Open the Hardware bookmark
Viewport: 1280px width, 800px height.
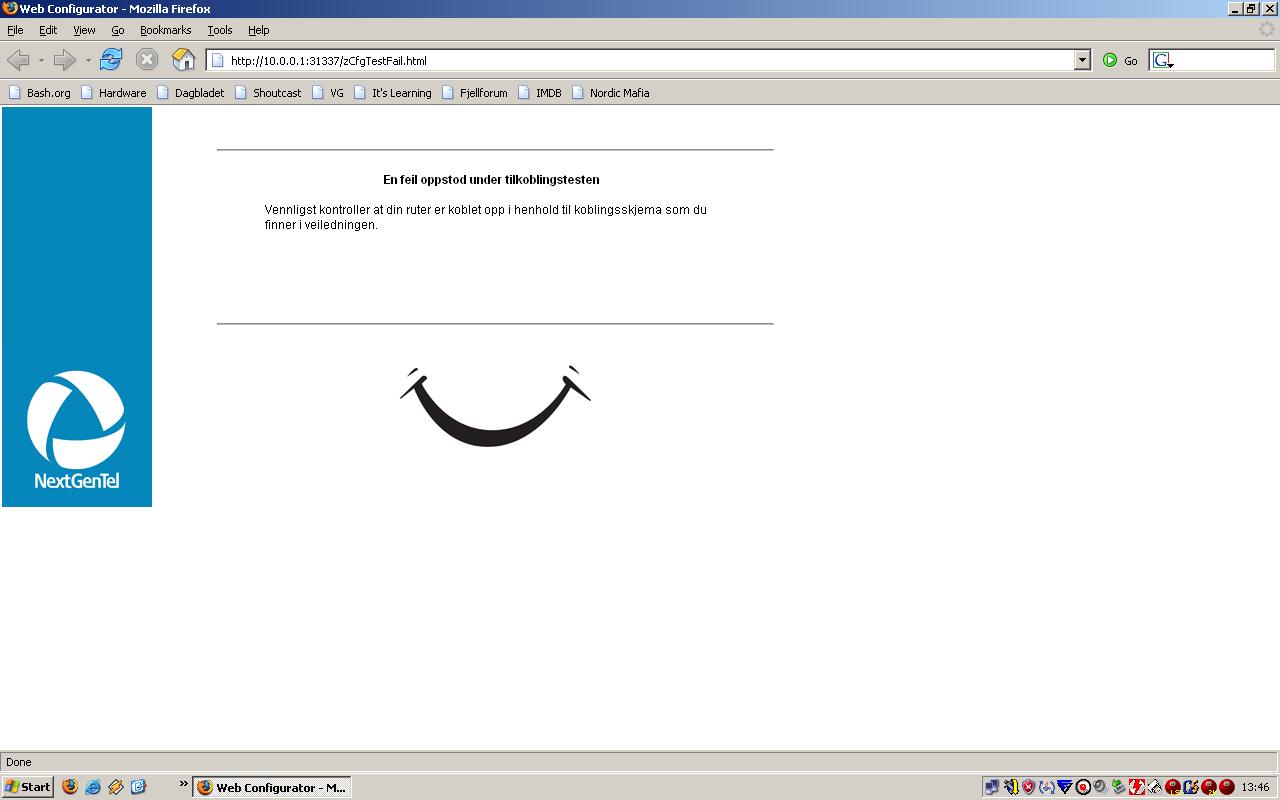coord(114,93)
